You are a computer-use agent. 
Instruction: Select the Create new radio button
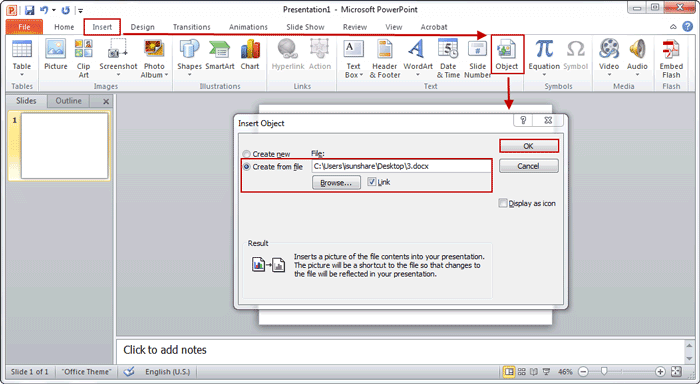(246, 154)
